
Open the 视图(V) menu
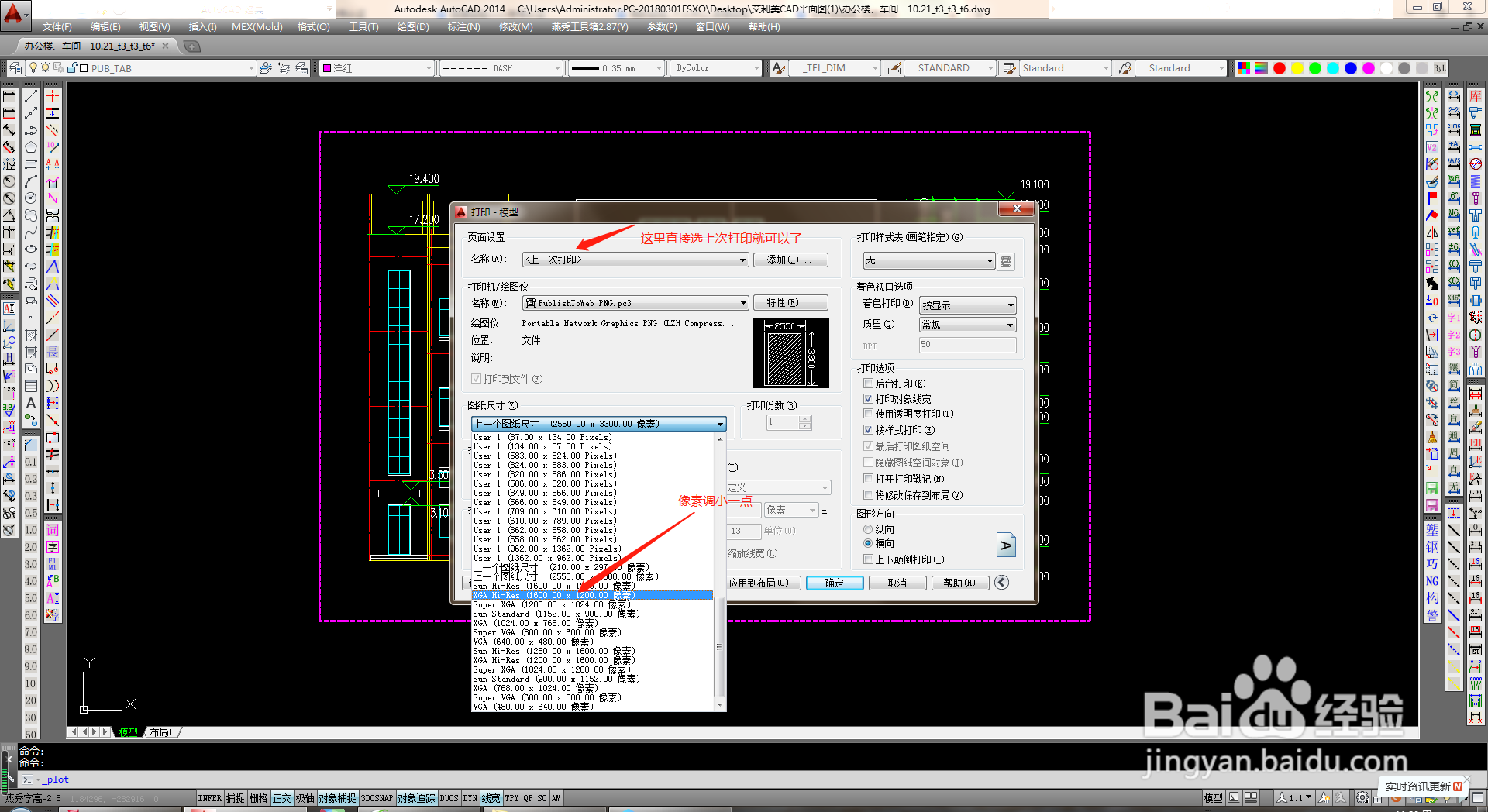tap(154, 27)
